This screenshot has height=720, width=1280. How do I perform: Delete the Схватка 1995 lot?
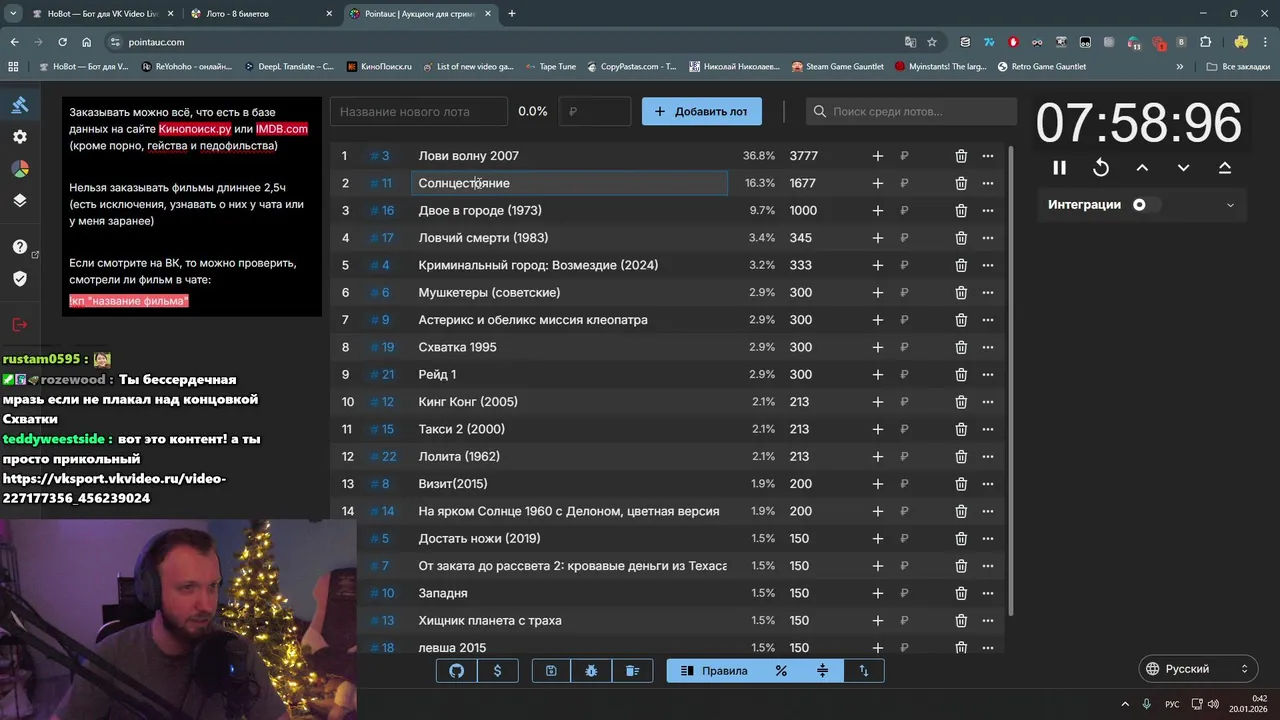click(961, 347)
